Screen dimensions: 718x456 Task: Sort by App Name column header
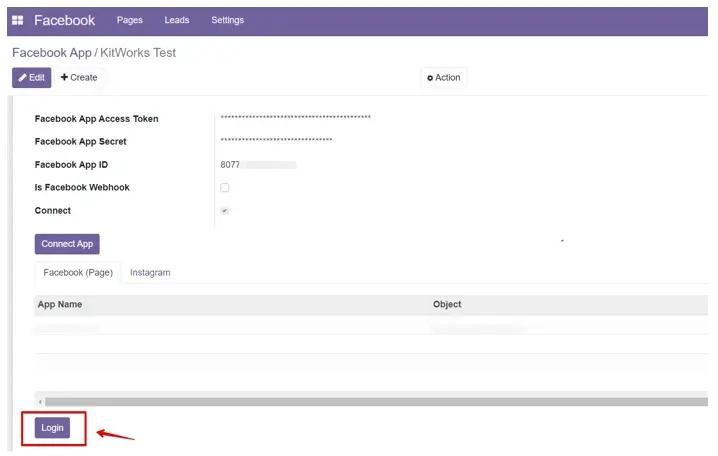point(60,304)
